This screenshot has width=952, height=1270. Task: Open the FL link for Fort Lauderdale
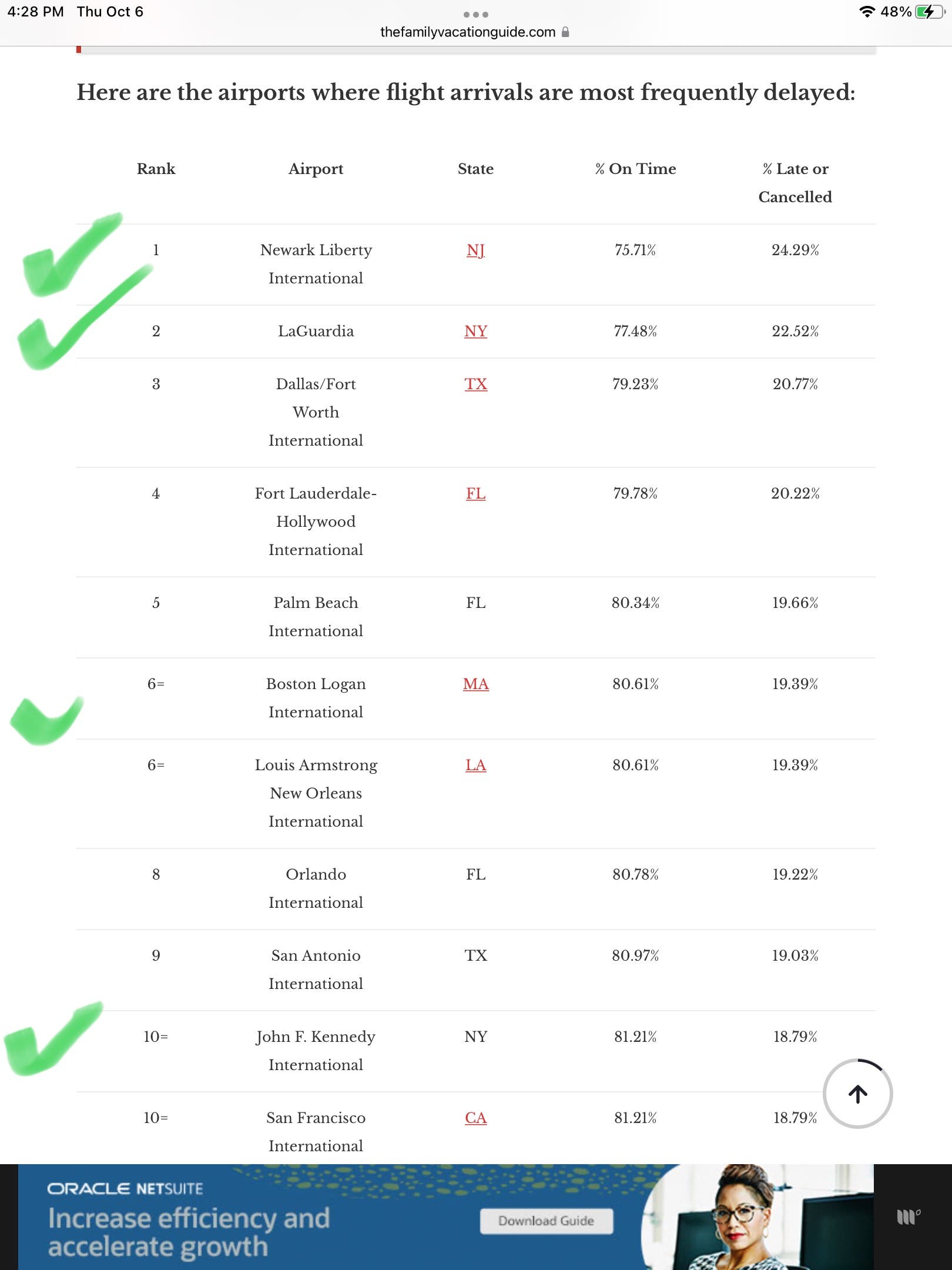coord(475,493)
